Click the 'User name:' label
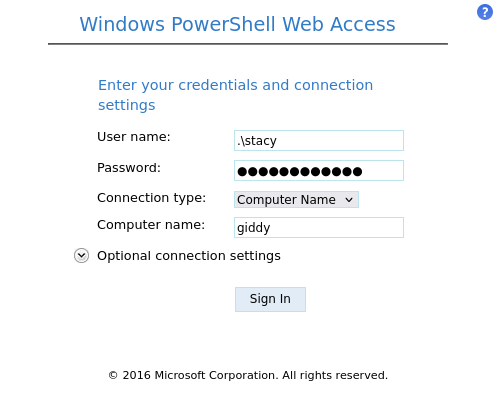Image resolution: width=495 pixels, height=397 pixels. 134,137
